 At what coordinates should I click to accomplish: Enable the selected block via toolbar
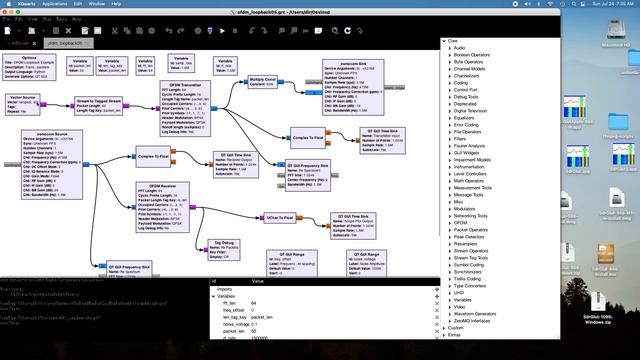[x=282, y=31]
